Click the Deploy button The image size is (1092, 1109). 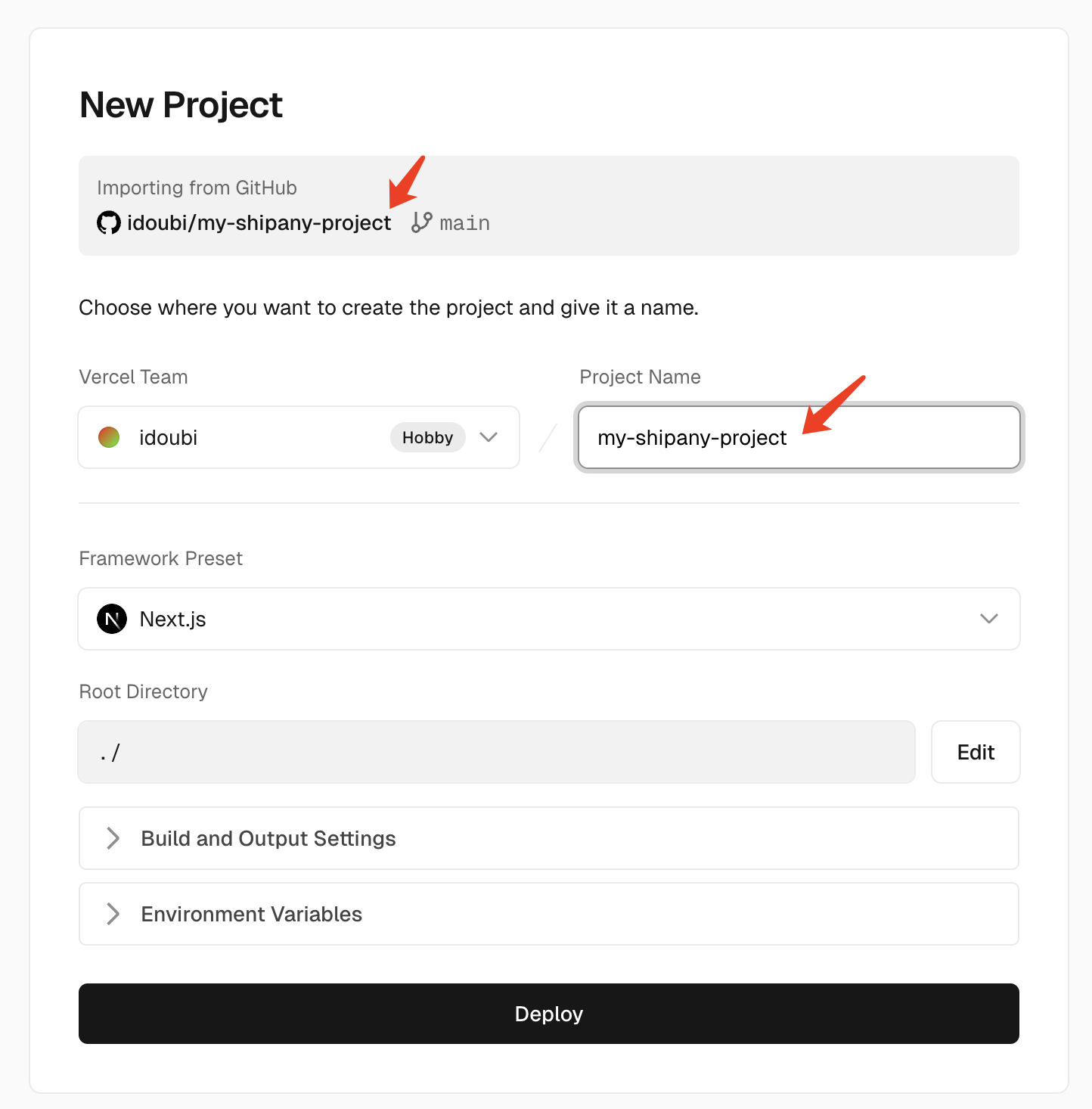pos(549,1014)
